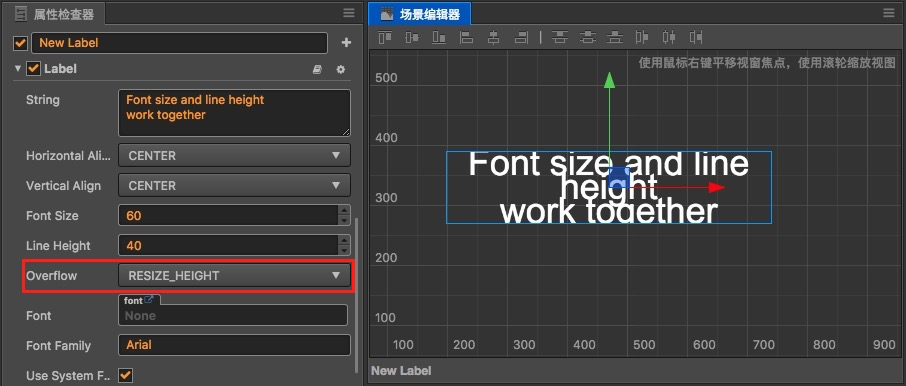This screenshot has width=906, height=386.
Task: Grab the red X-axis gizmo arrow
Action: pyautogui.click(x=717, y=187)
